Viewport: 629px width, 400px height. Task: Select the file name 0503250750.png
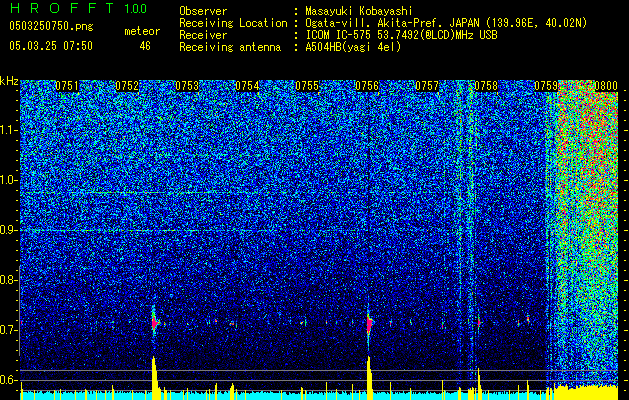pyautogui.click(x=51, y=26)
